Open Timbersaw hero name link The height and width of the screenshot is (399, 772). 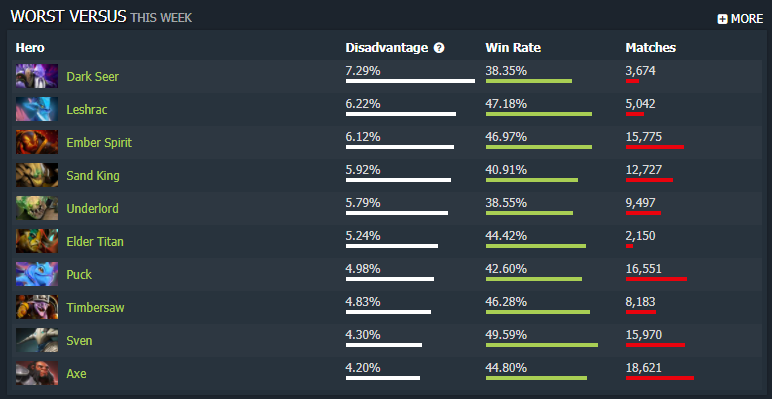(96, 307)
